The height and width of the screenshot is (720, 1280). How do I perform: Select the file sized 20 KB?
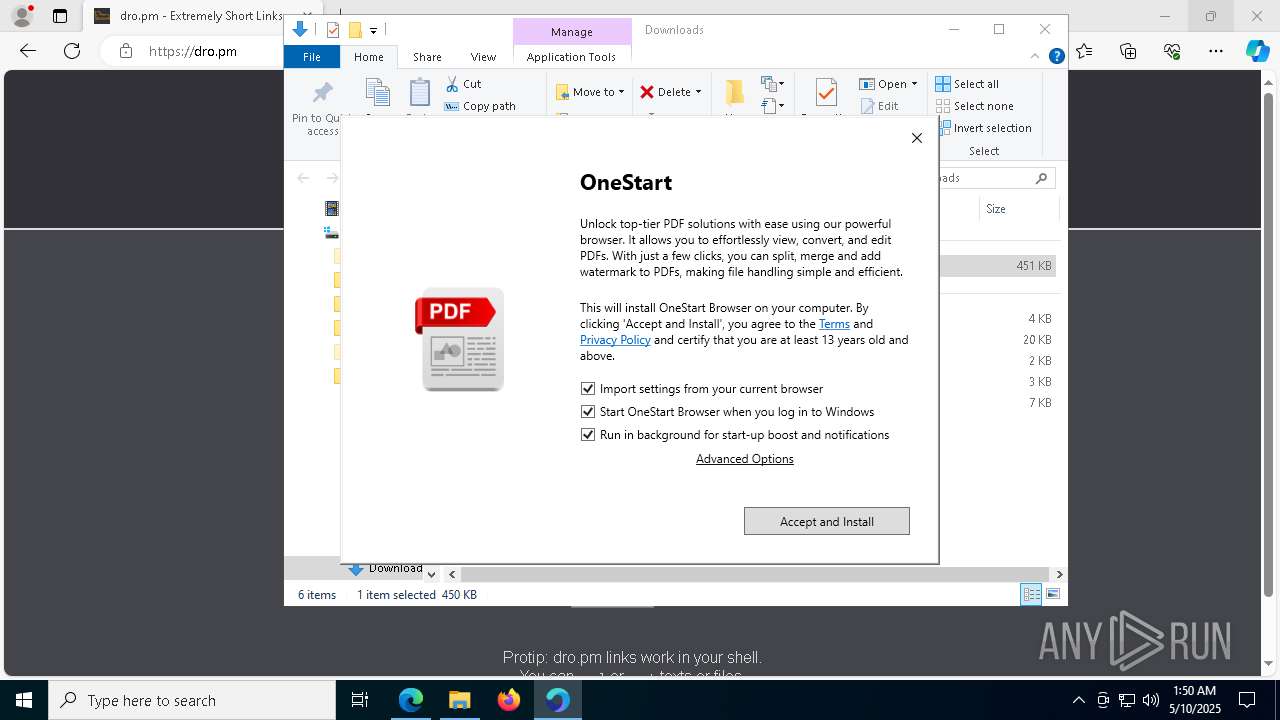coord(998,340)
